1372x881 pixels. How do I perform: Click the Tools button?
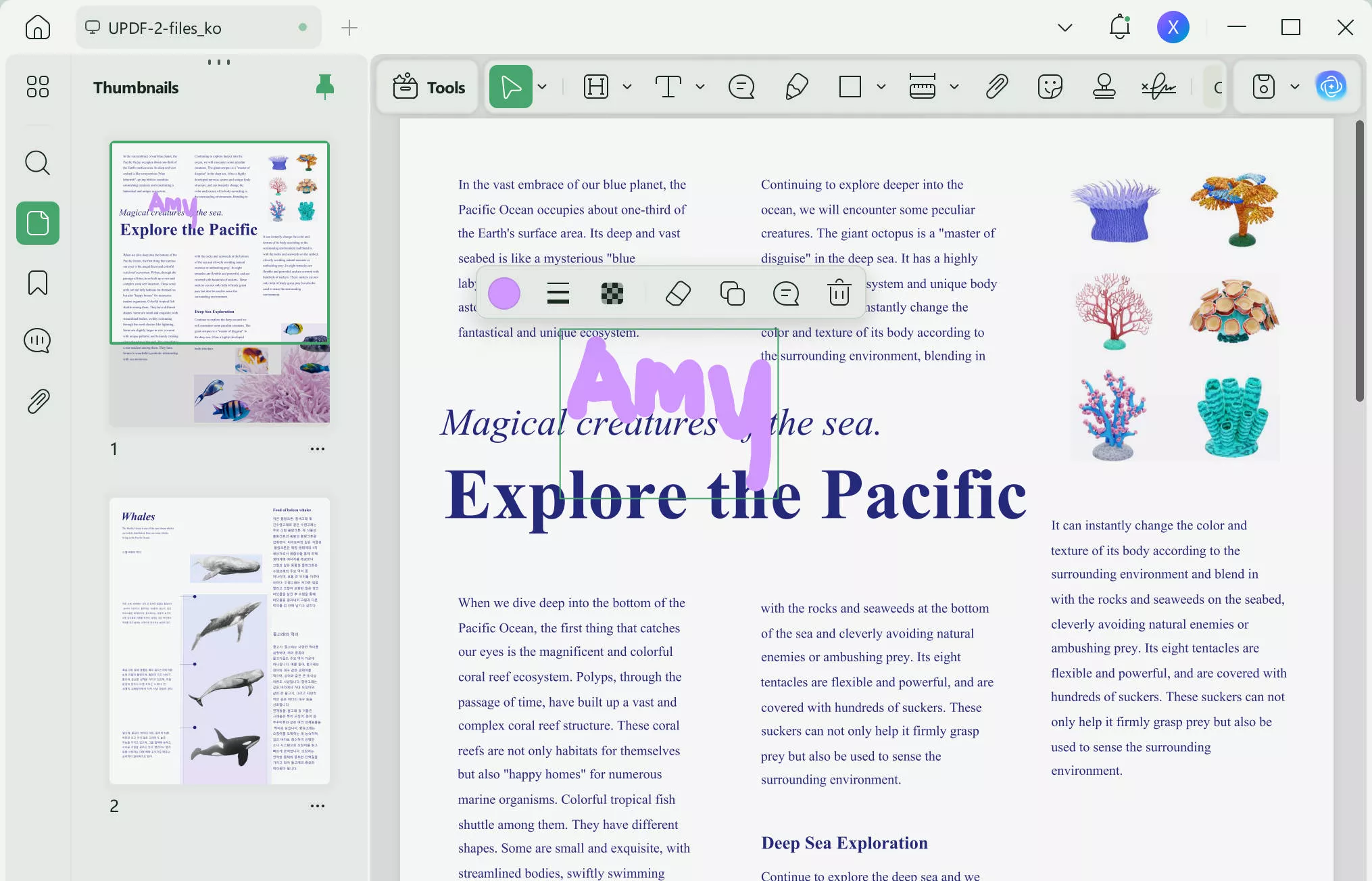tap(428, 87)
